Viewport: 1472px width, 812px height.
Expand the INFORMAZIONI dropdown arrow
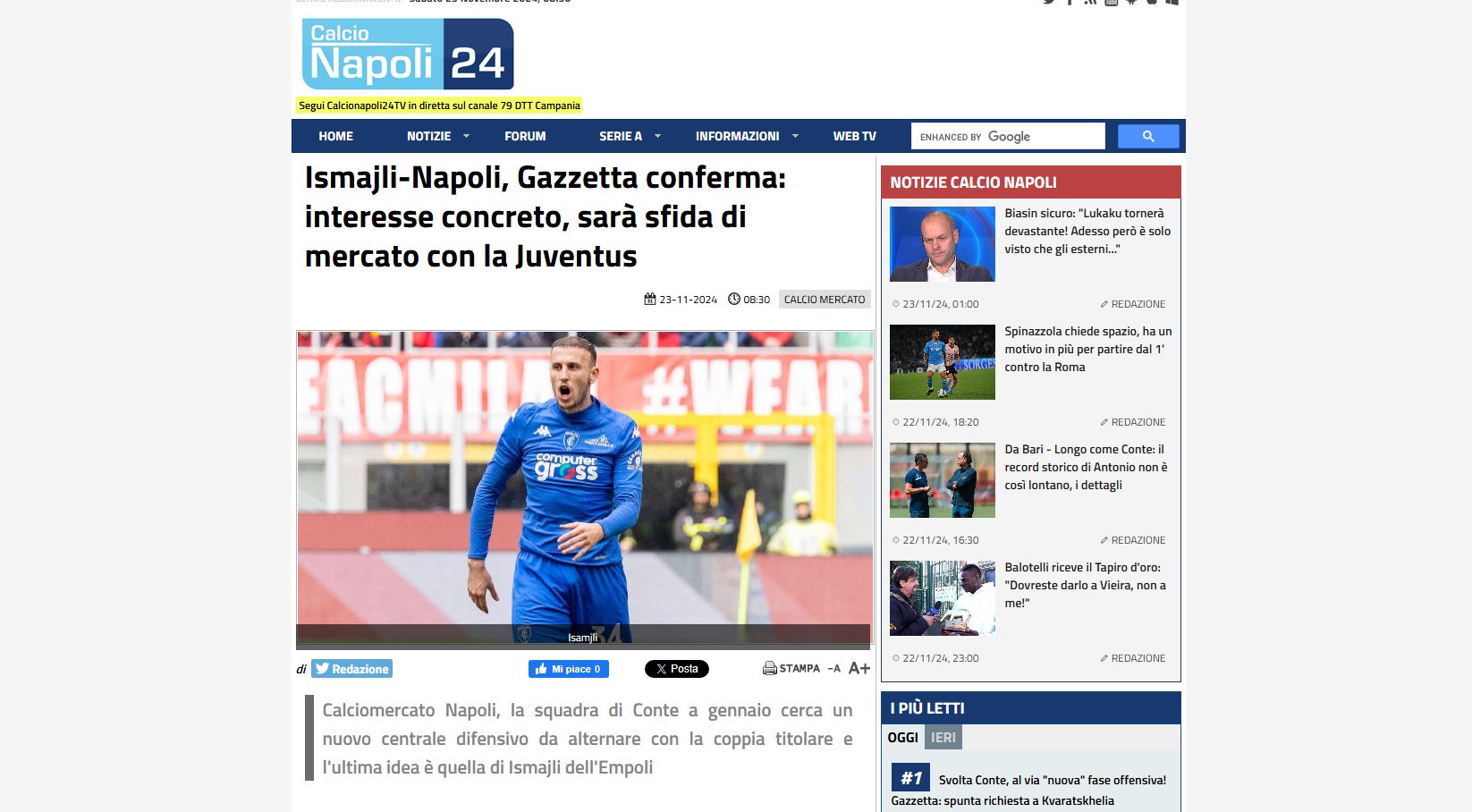click(x=795, y=136)
